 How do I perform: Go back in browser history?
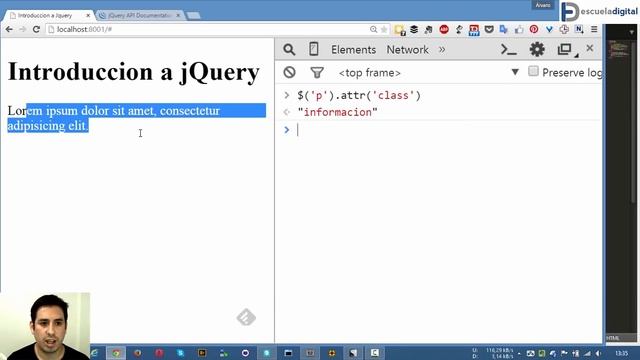(x=9, y=29)
